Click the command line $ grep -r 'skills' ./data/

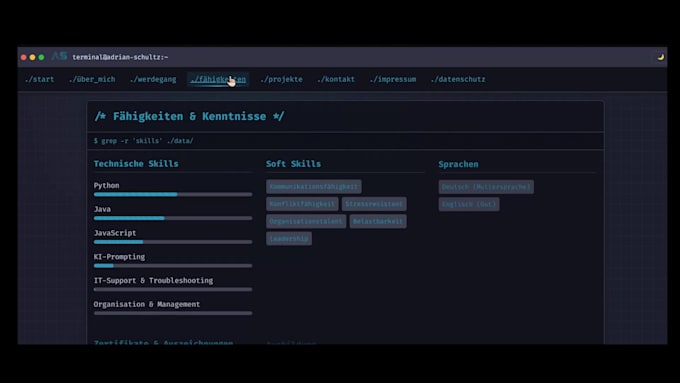click(x=144, y=141)
